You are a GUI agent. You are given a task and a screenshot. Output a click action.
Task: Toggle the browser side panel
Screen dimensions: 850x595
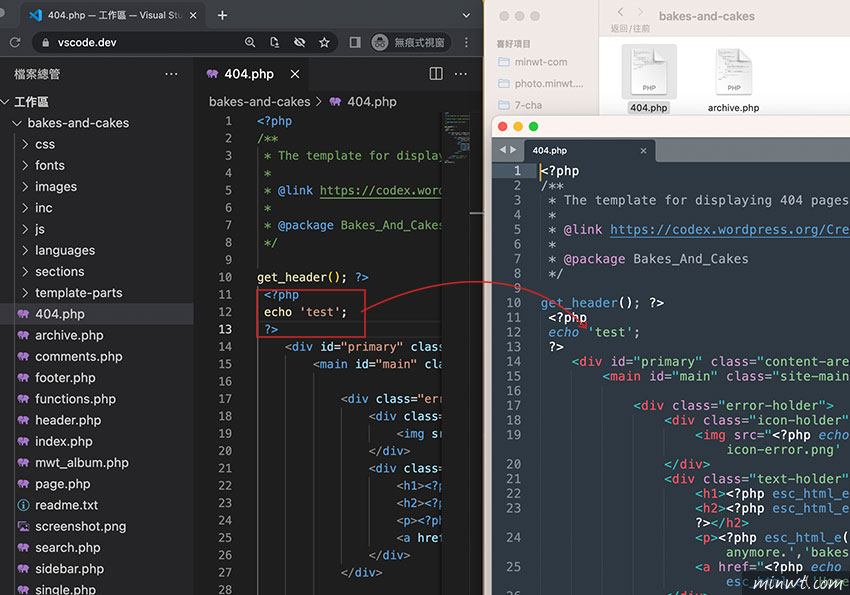click(355, 42)
